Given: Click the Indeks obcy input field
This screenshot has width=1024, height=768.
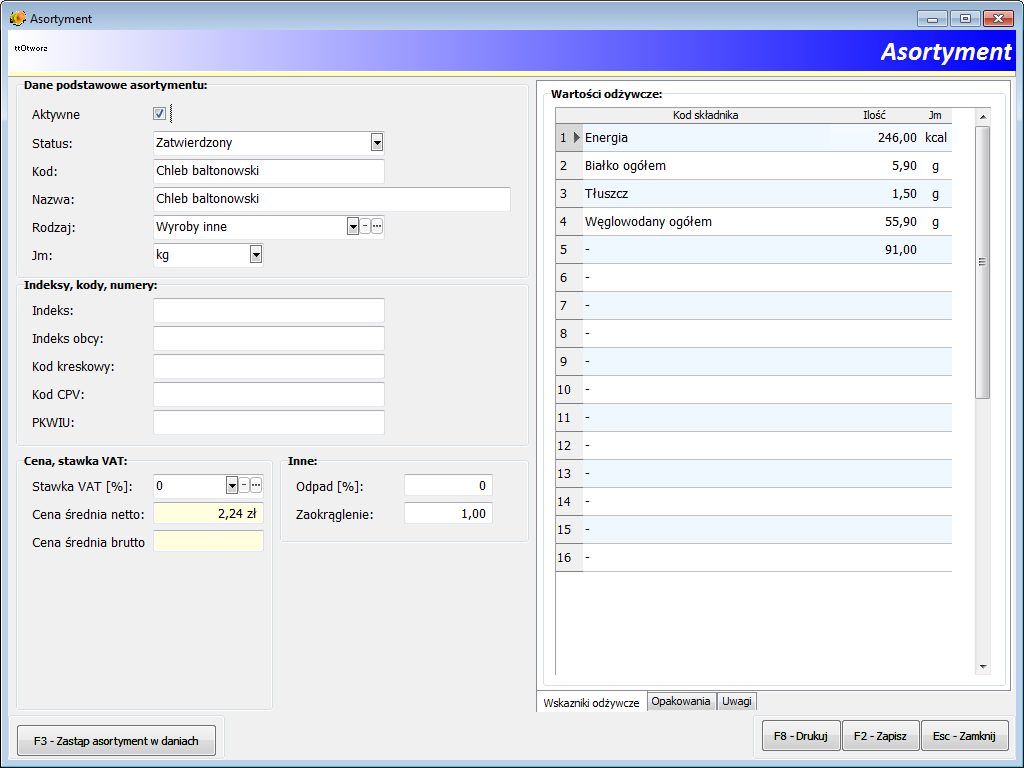Looking at the screenshot, I should click(x=268, y=339).
